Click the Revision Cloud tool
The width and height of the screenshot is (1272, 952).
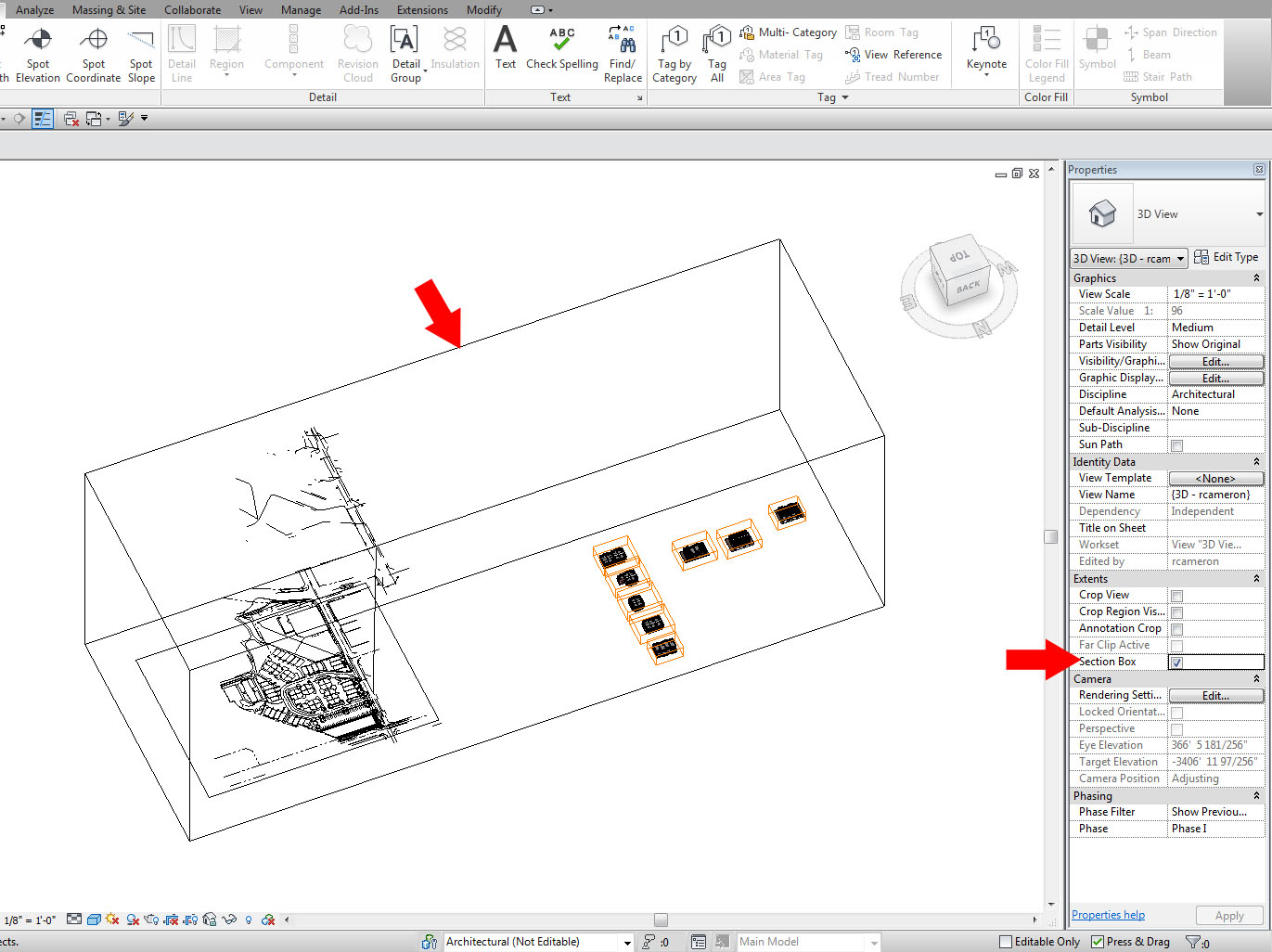click(357, 55)
